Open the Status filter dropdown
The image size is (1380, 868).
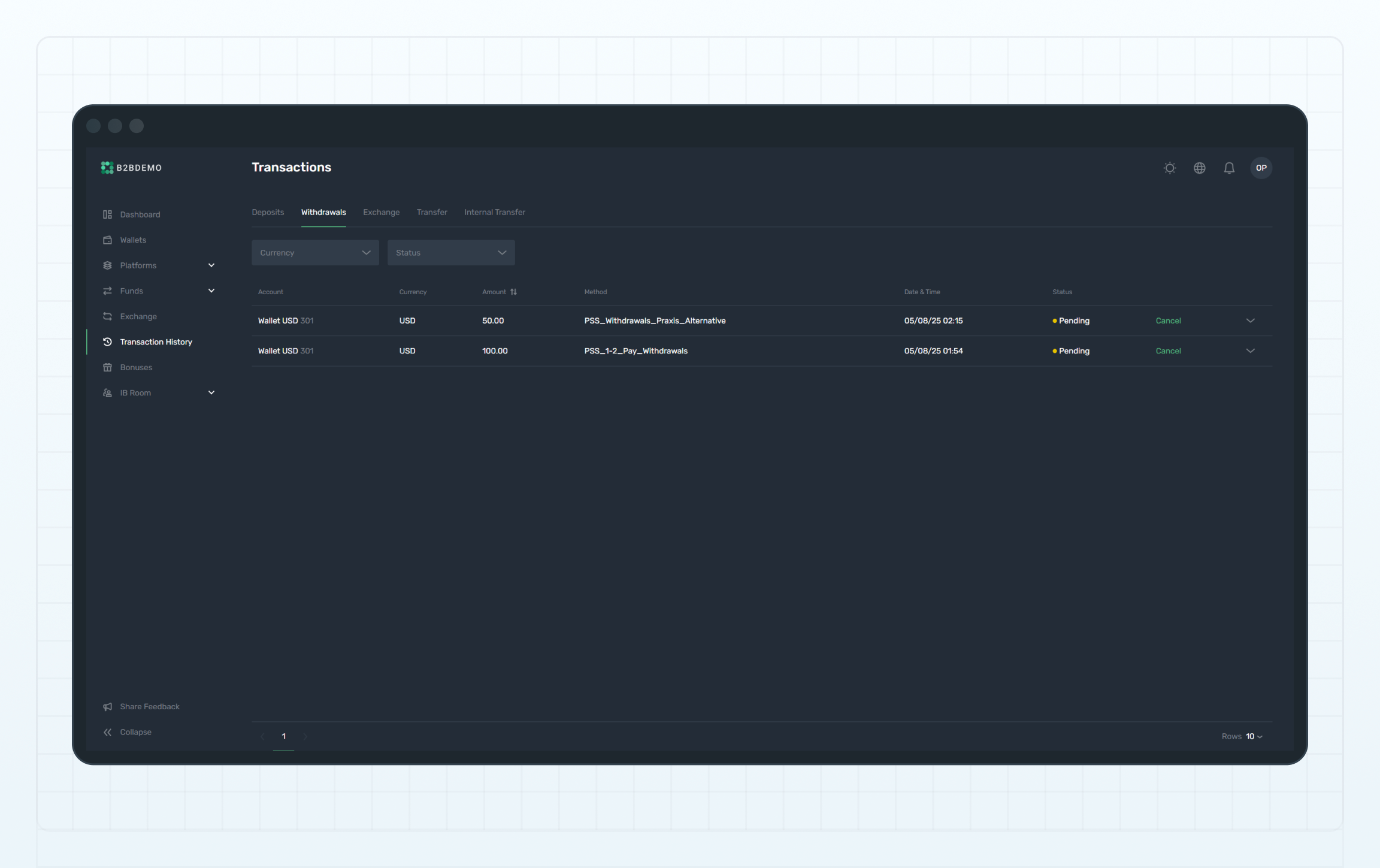(x=450, y=253)
